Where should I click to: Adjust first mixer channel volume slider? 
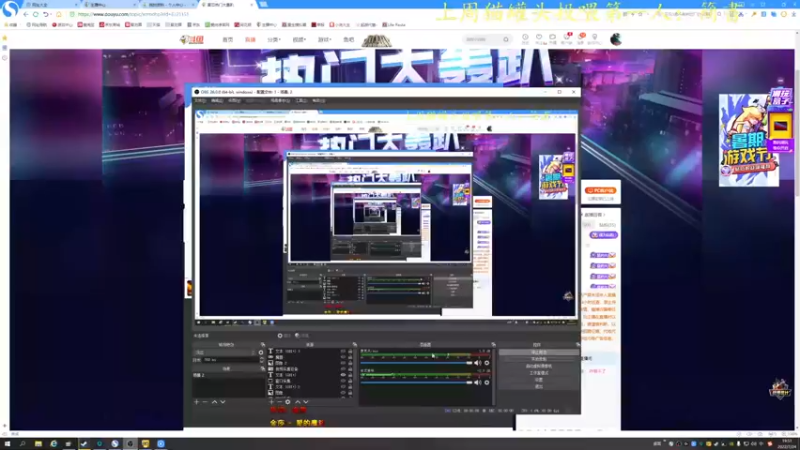(416, 363)
